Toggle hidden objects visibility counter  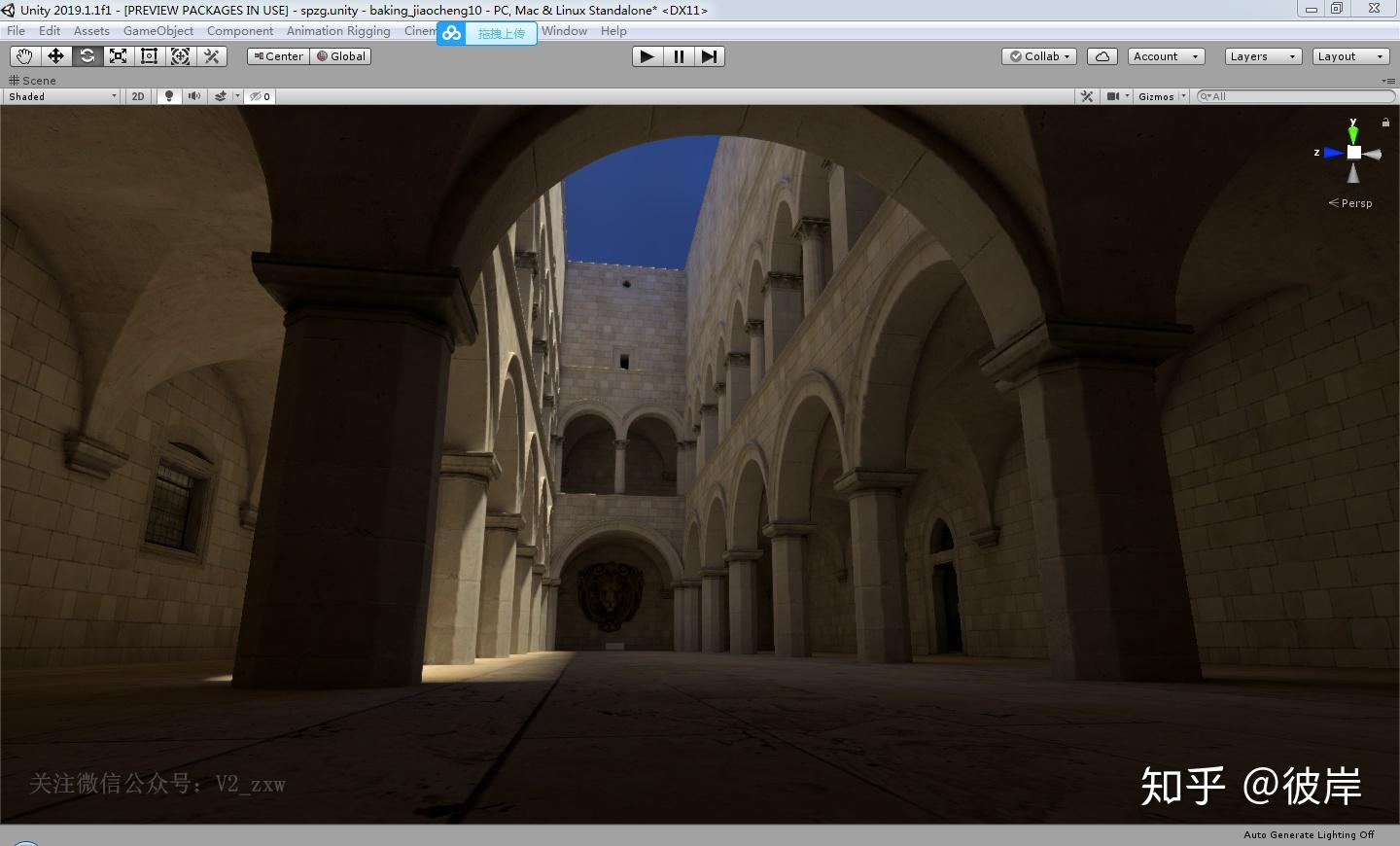260,96
